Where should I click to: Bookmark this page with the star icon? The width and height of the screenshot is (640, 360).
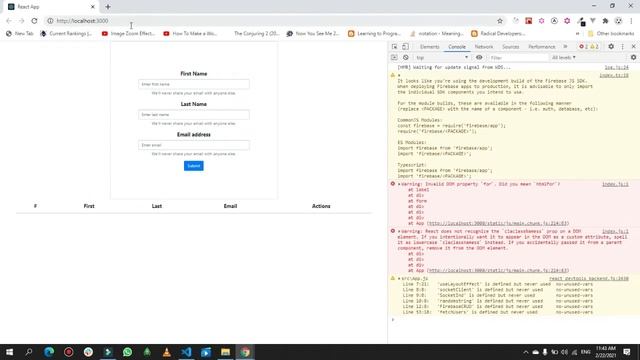pyautogui.click(x=500, y=21)
